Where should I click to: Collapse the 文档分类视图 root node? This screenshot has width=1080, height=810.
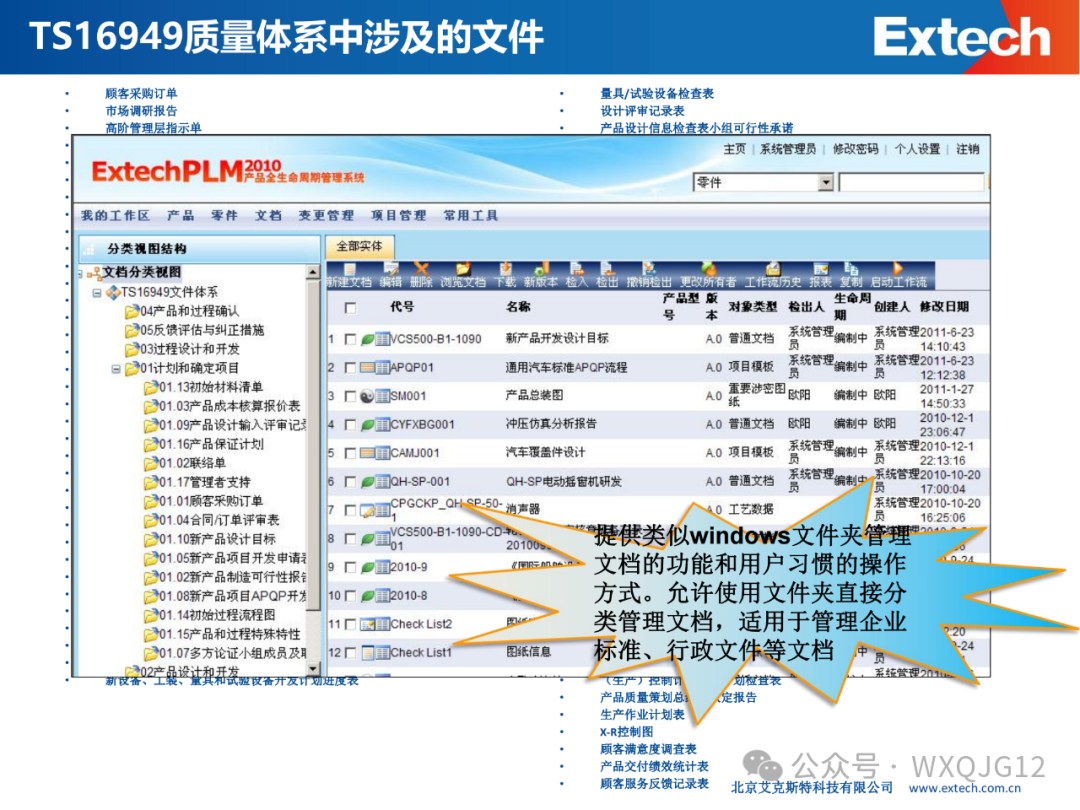coord(80,274)
